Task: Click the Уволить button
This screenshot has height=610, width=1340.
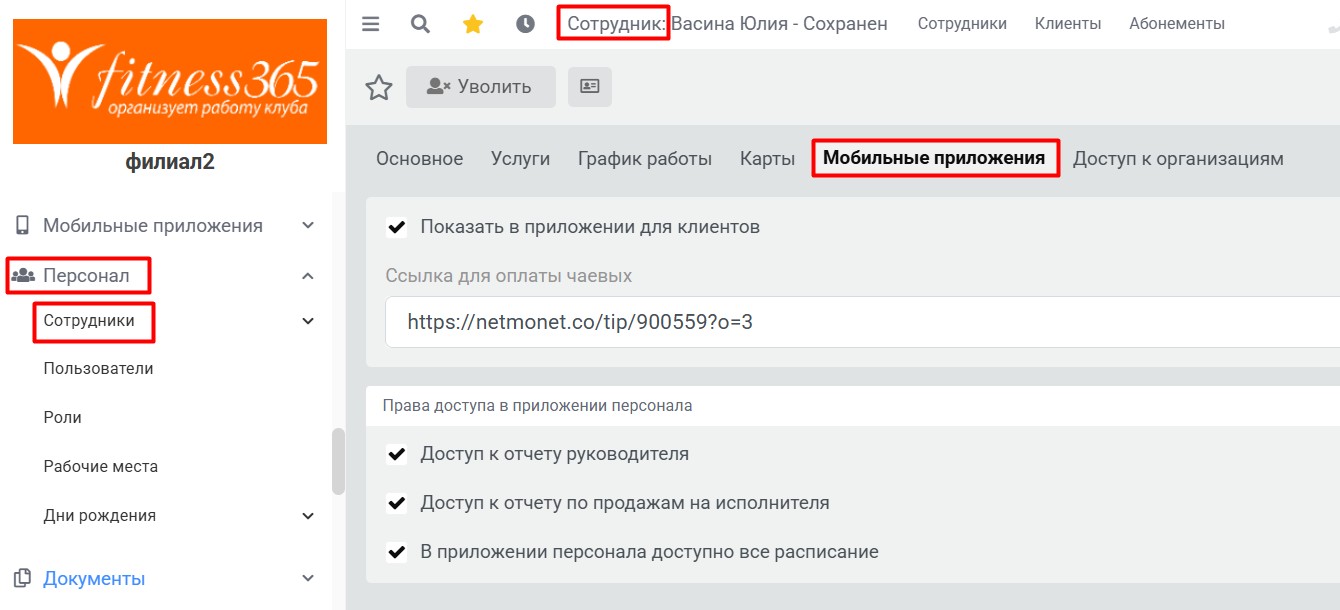Action: click(x=481, y=87)
